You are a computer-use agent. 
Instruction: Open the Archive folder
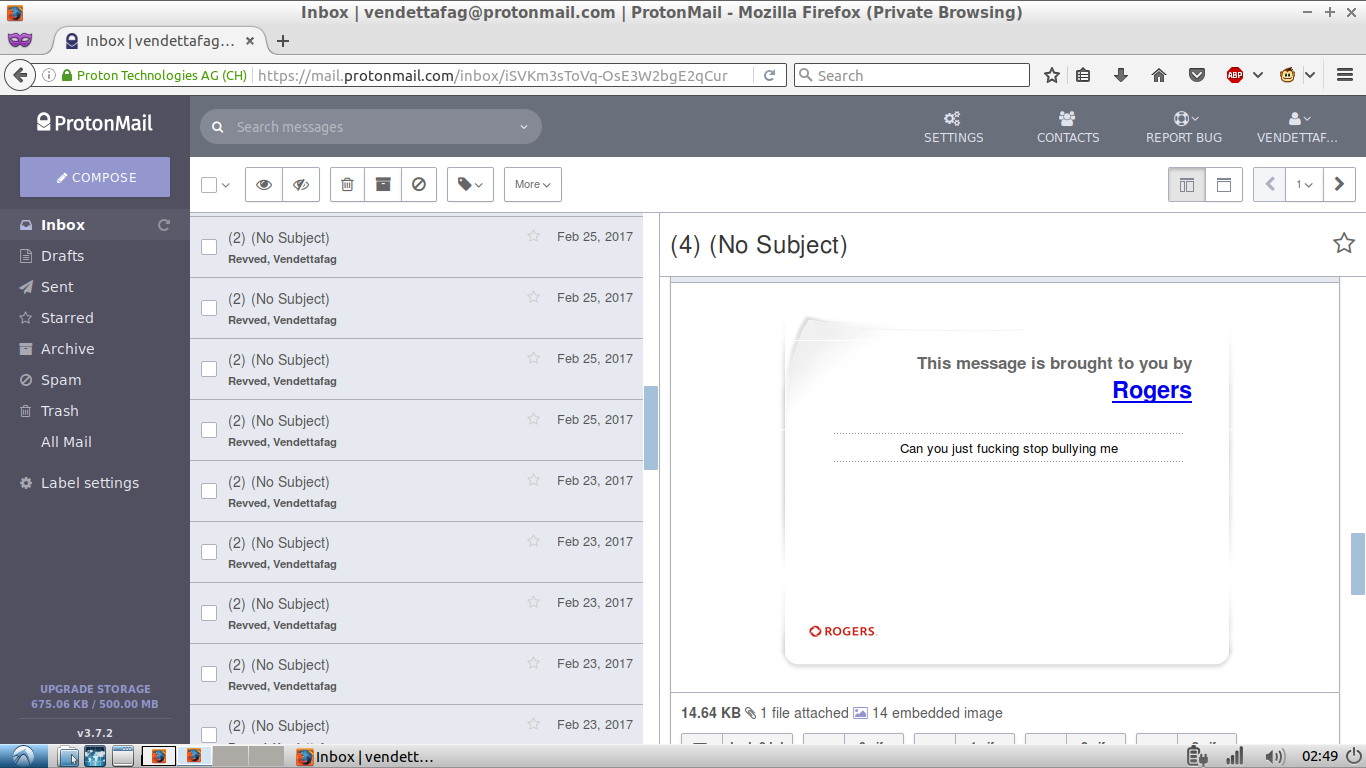pyautogui.click(x=67, y=349)
